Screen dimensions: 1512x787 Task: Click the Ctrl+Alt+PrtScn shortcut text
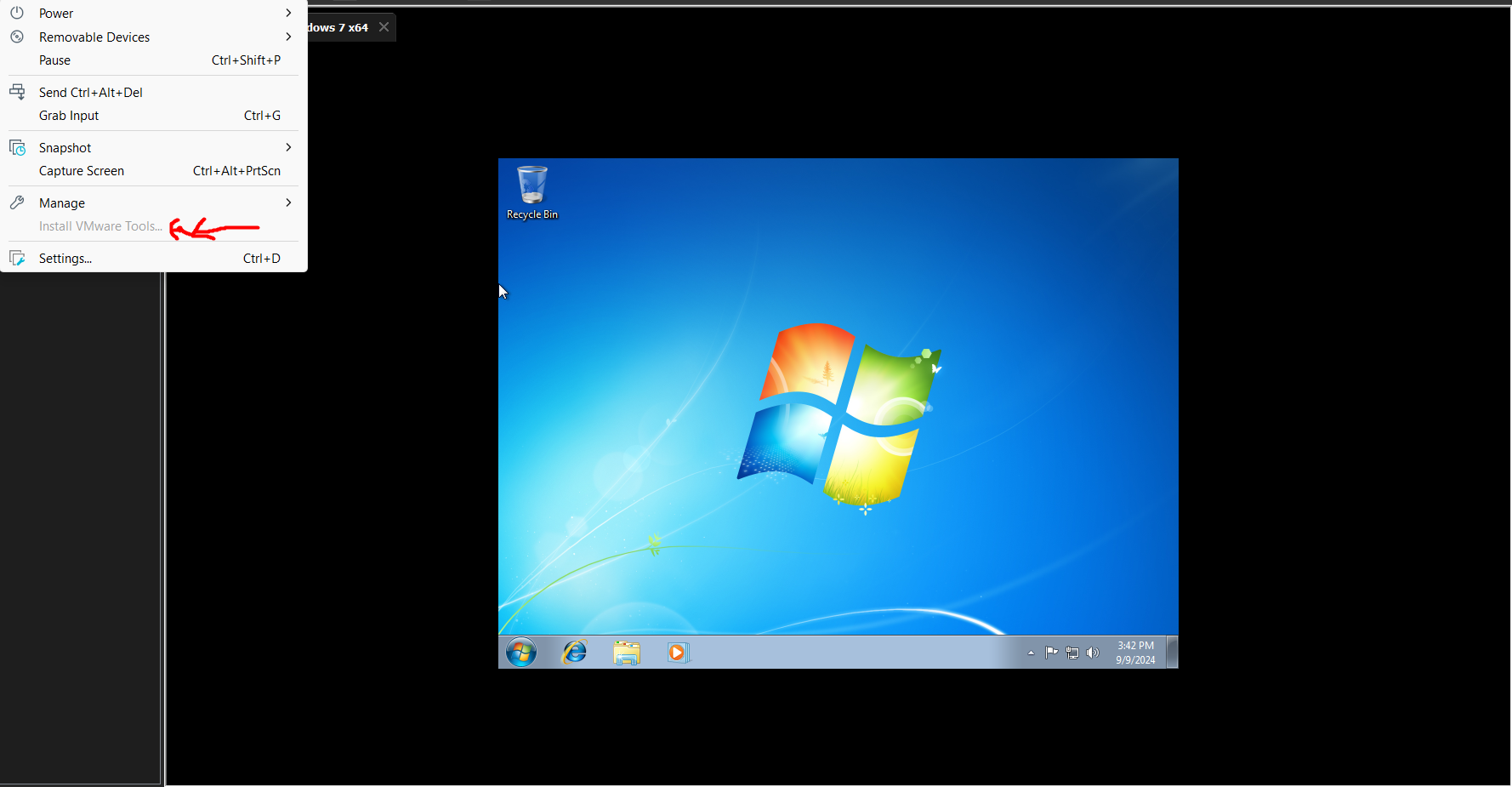[236, 171]
